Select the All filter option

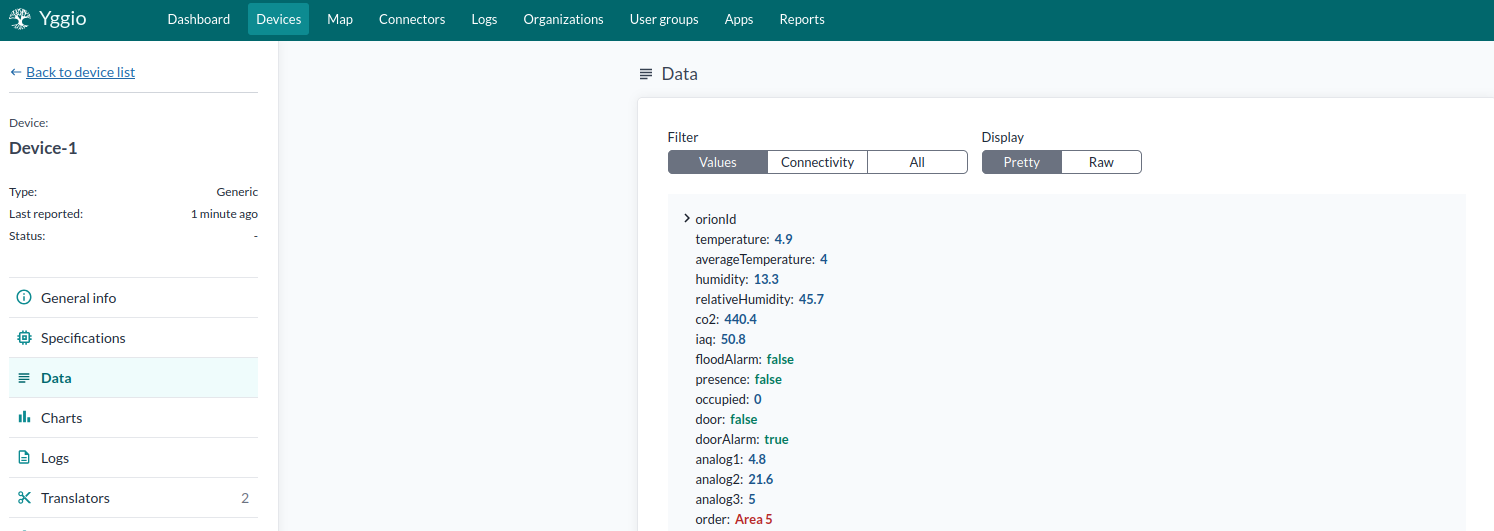pyautogui.click(x=917, y=162)
